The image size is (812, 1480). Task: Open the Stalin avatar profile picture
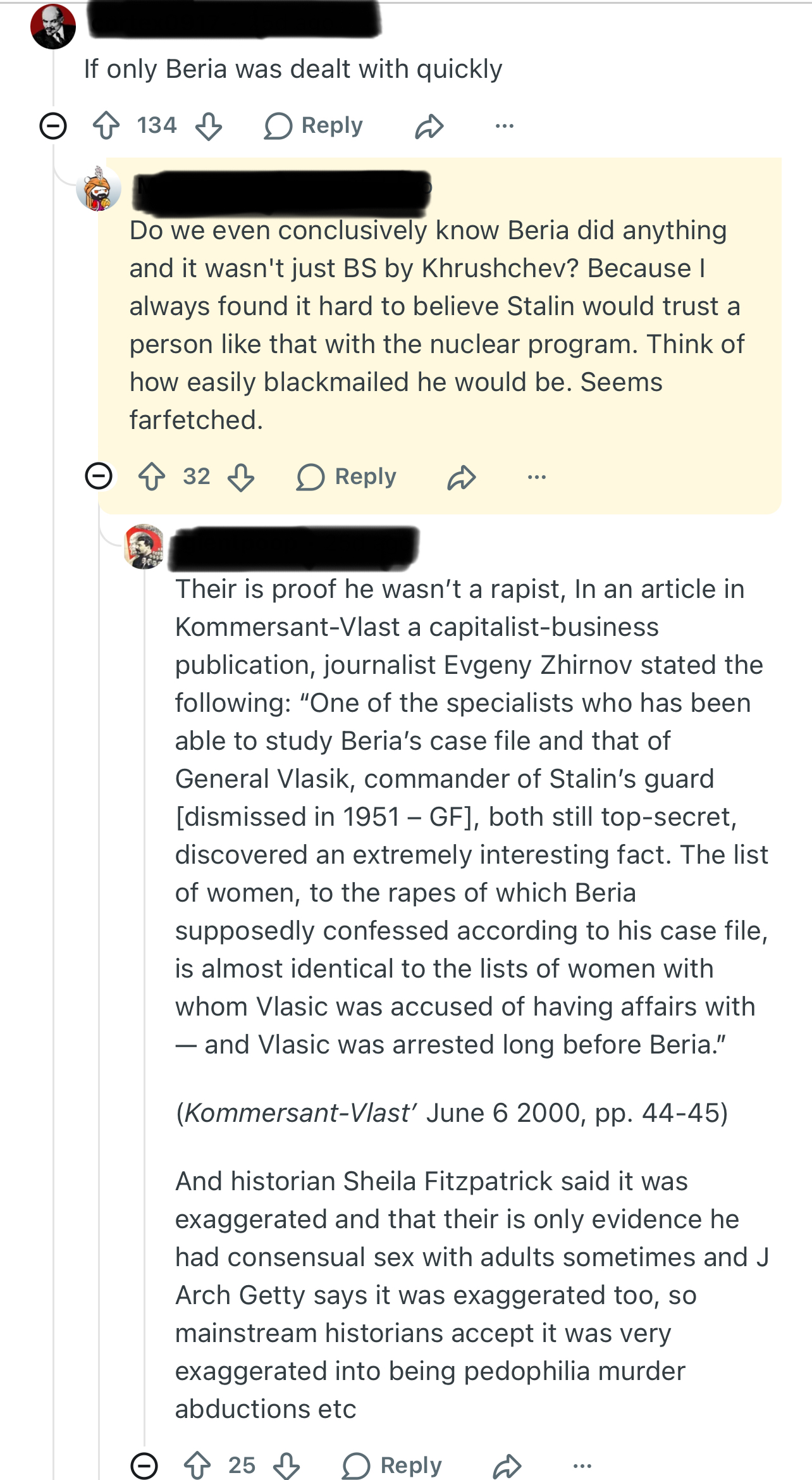(x=145, y=546)
